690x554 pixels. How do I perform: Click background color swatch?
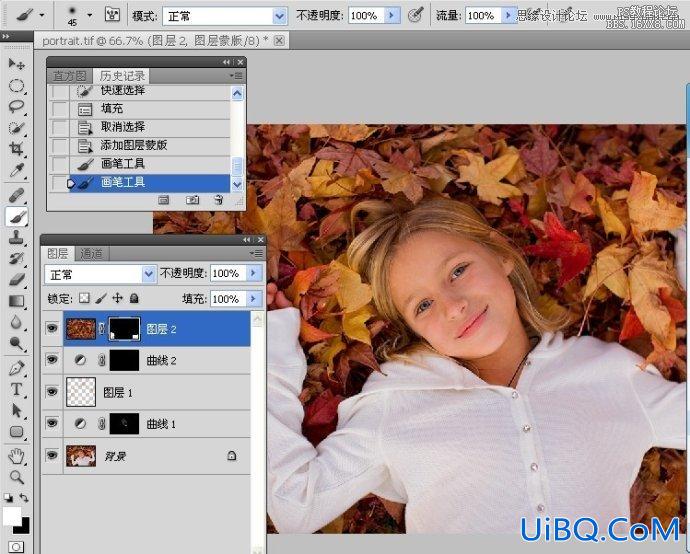coord(24,527)
